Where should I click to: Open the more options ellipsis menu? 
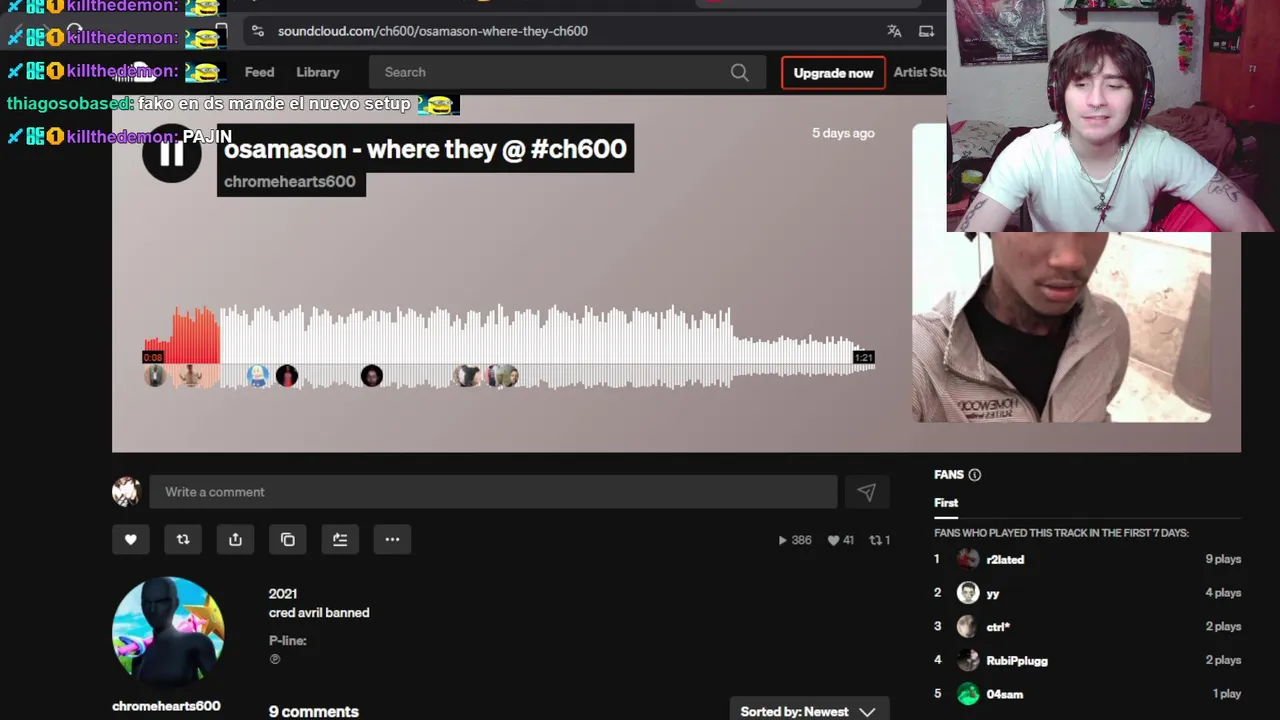pos(392,539)
